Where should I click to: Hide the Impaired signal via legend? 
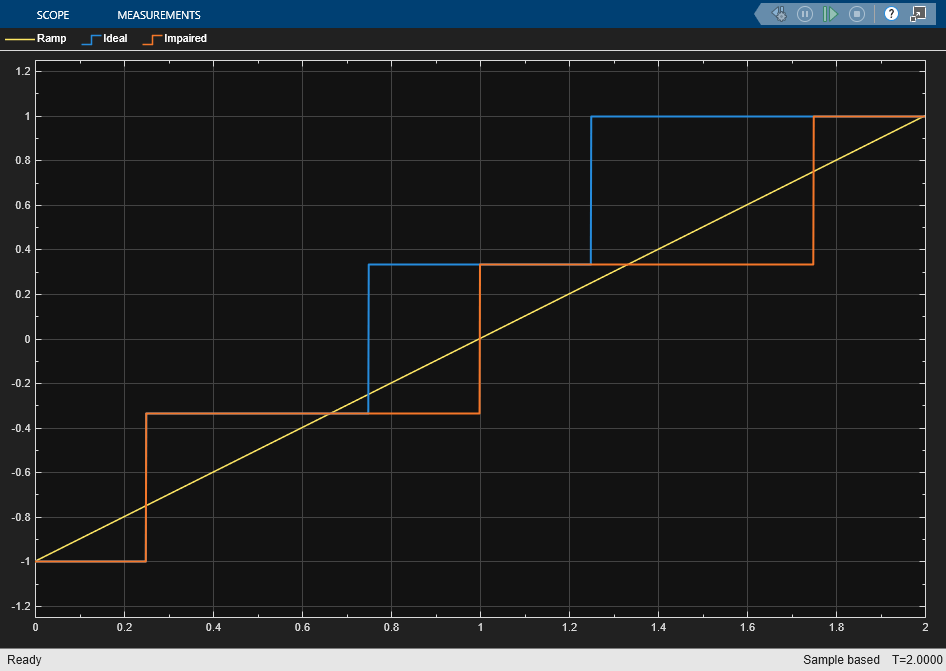(176, 39)
